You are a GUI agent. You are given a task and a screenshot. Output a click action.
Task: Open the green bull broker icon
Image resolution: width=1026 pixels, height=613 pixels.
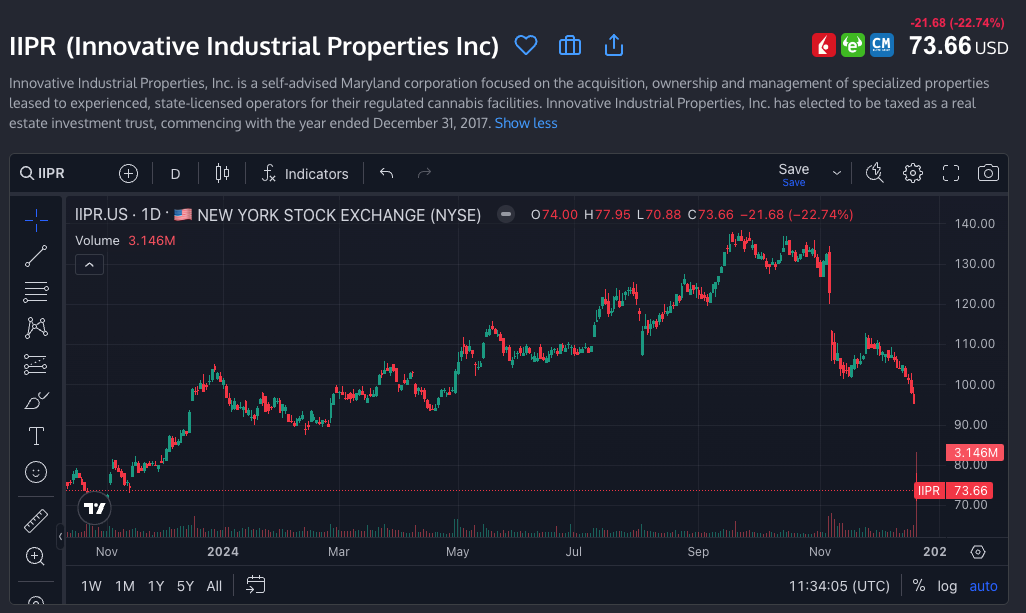853,45
